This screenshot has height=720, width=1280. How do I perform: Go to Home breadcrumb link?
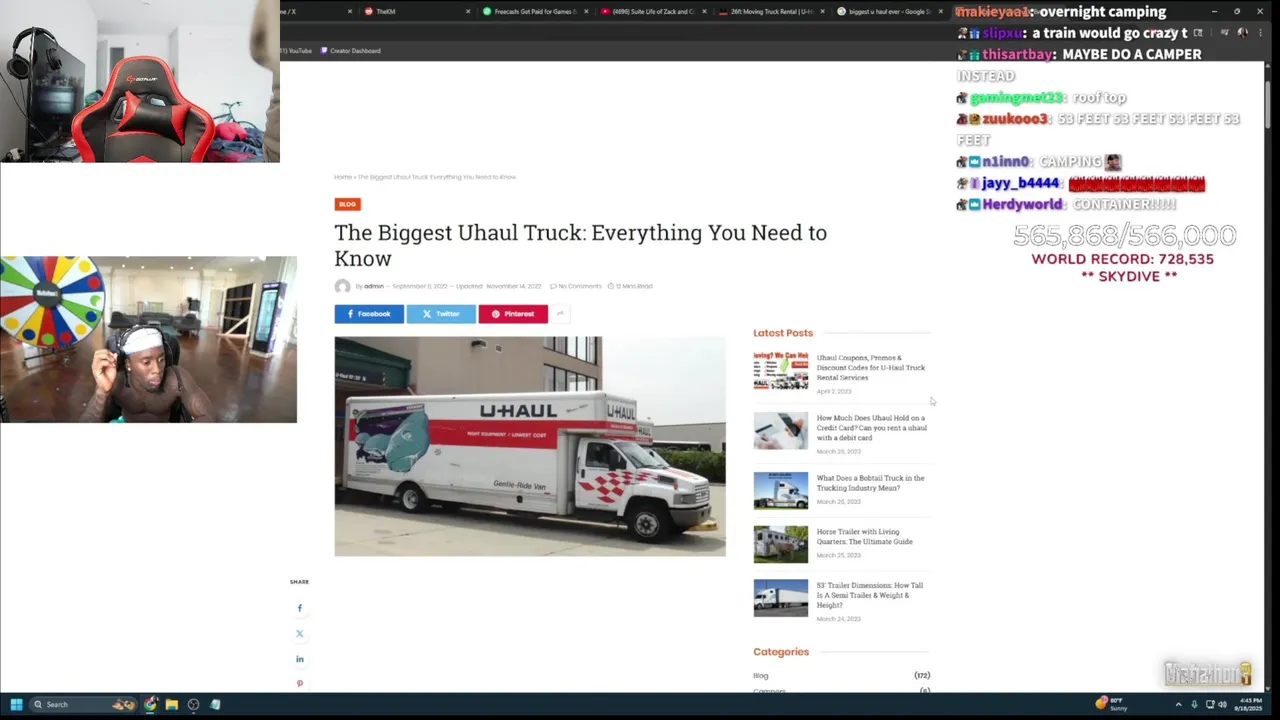tap(342, 177)
